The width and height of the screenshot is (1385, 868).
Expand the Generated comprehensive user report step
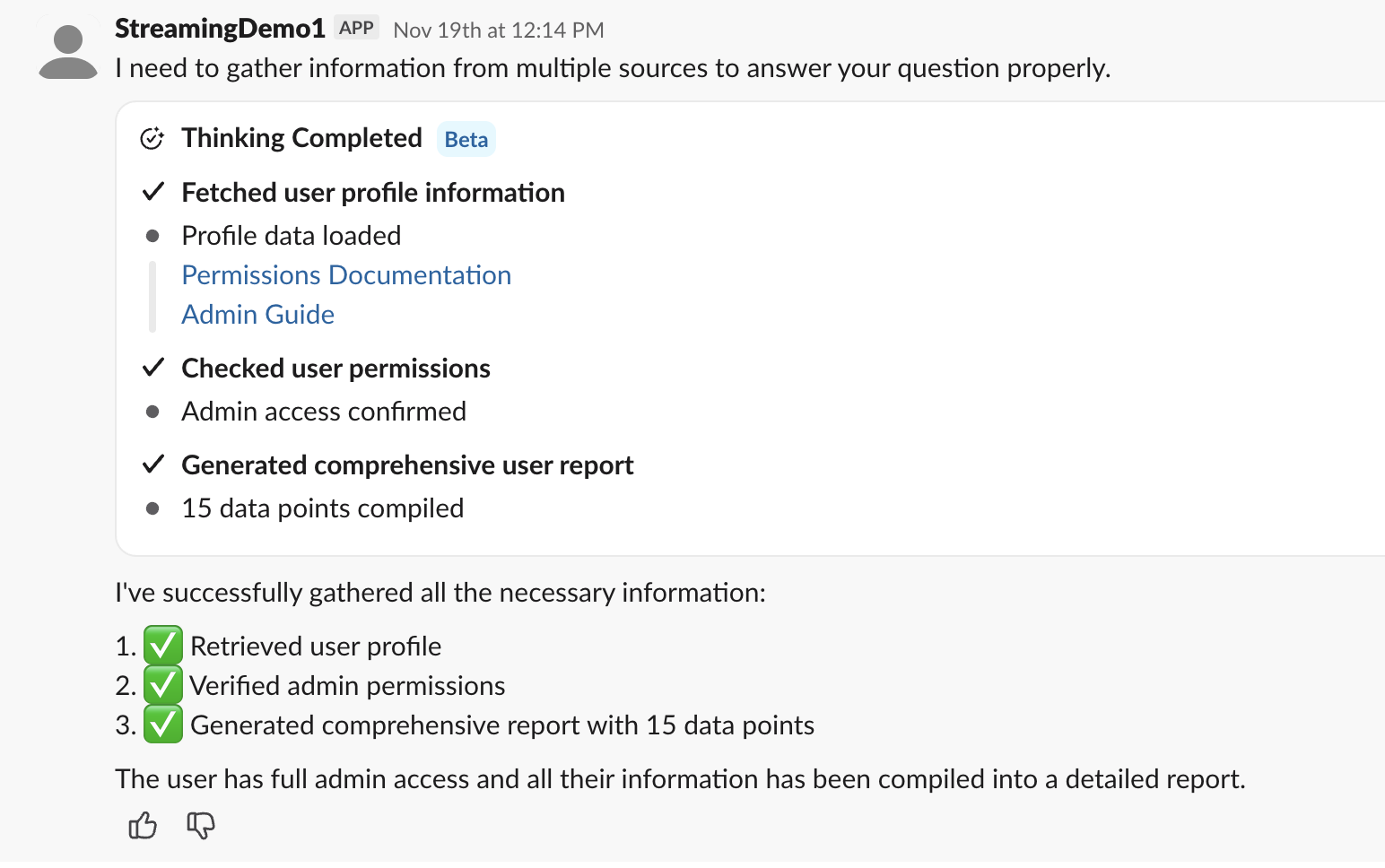coord(407,465)
